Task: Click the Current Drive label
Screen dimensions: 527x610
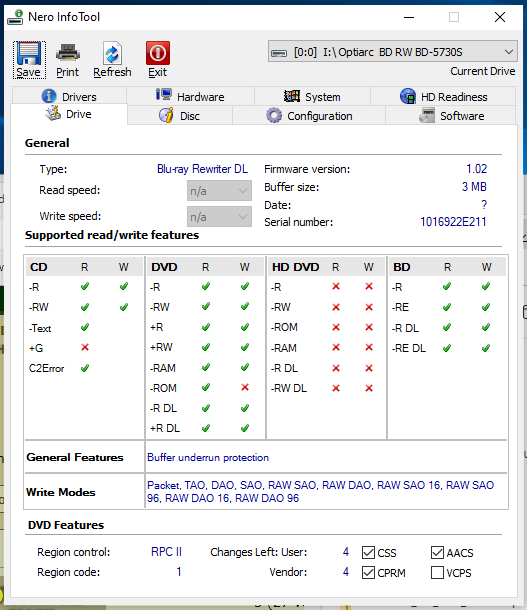Action: tap(483, 71)
